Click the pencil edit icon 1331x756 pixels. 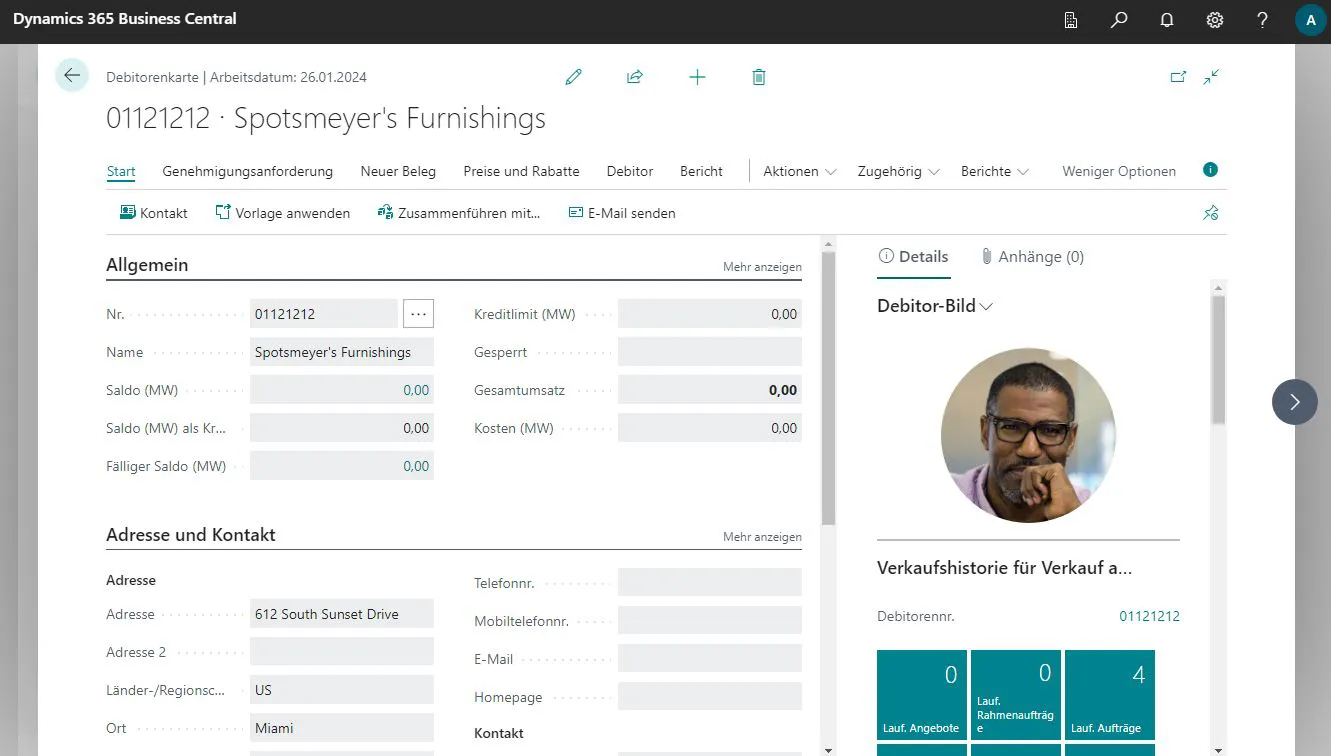click(x=573, y=77)
